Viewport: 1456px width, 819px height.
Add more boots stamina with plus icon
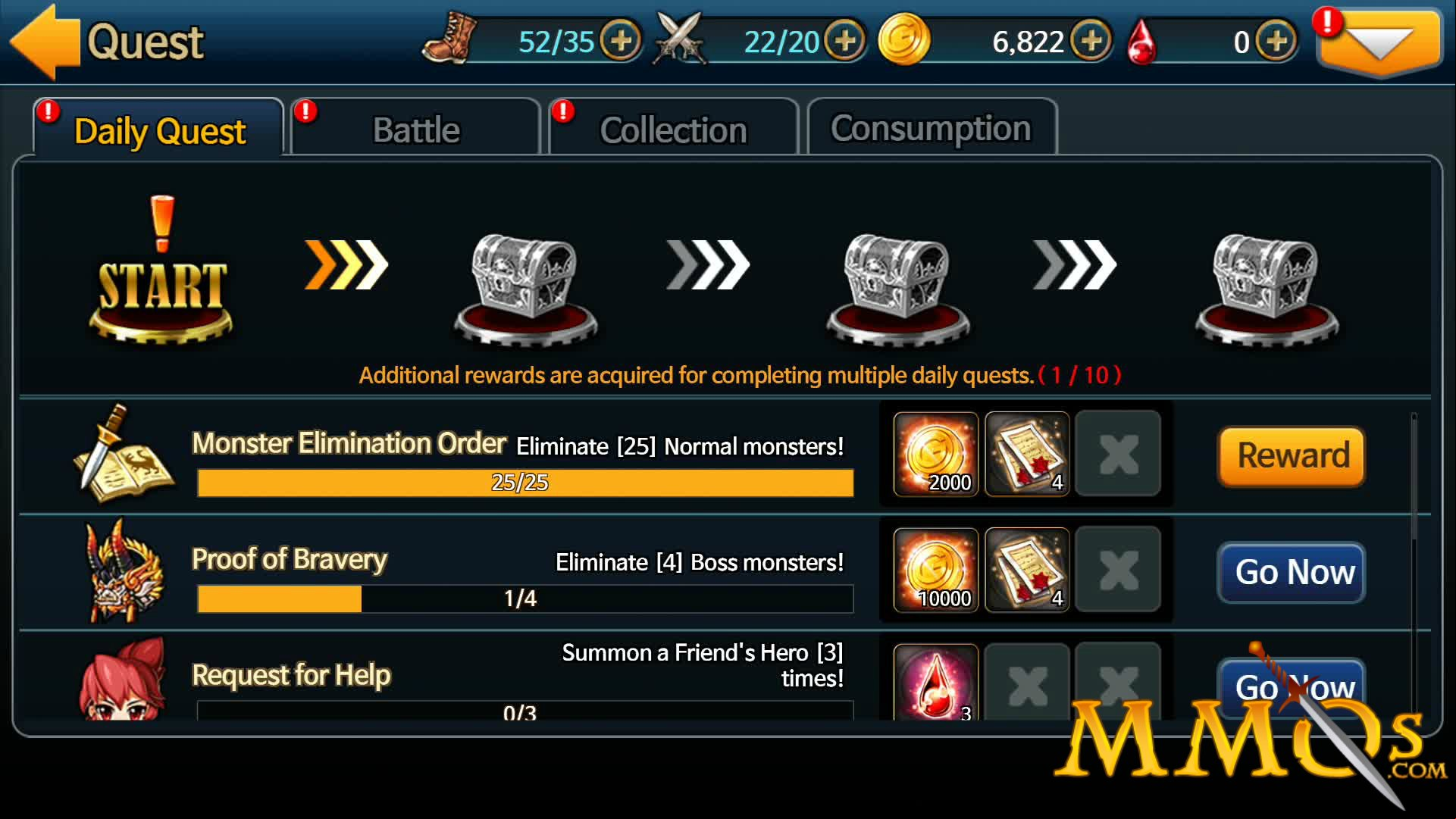[621, 40]
